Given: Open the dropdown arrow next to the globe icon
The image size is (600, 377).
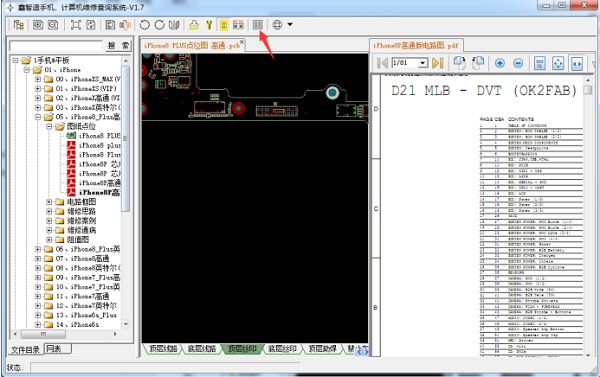Looking at the screenshot, I should 290,24.
